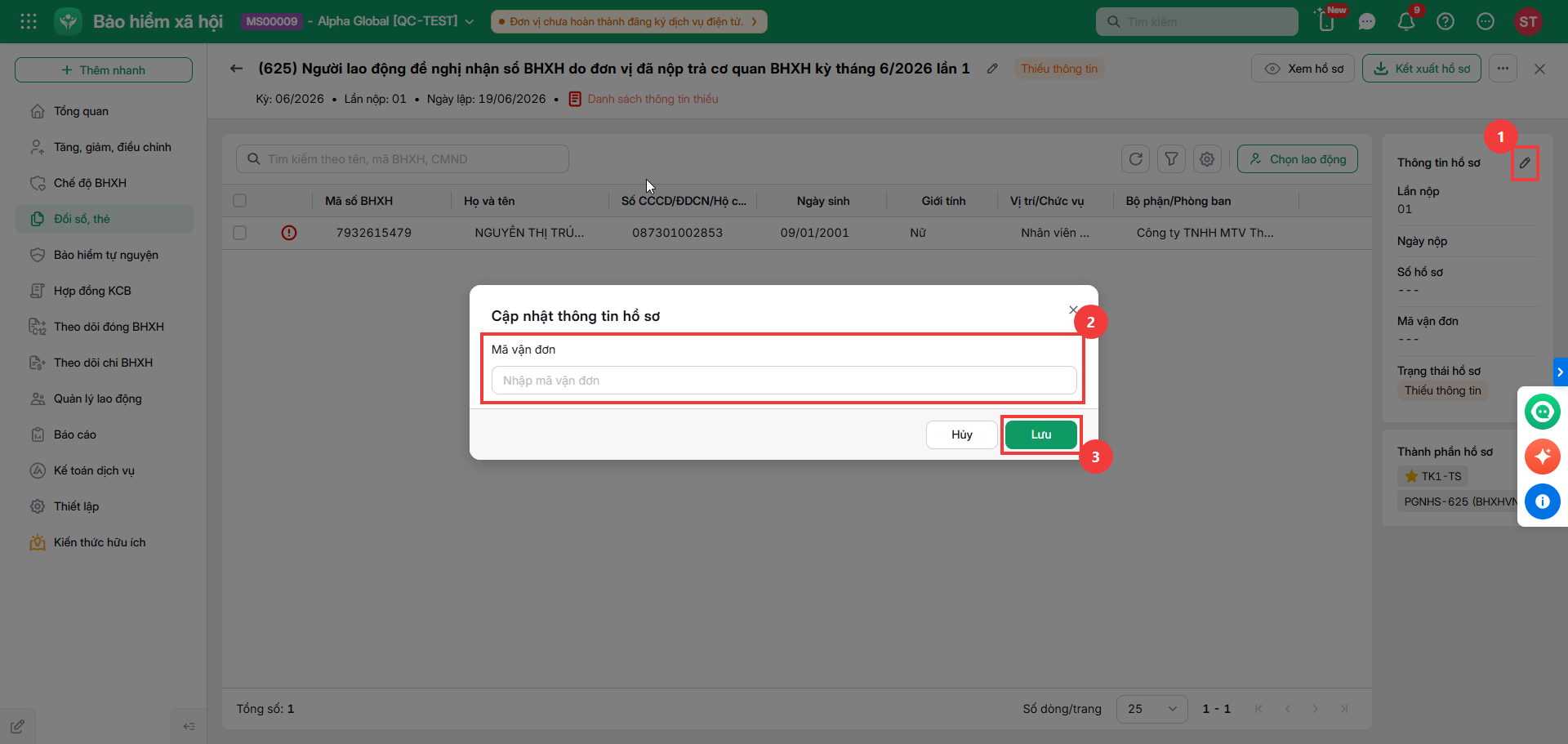Open the round more options icon in header
This screenshot has width=1568, height=744.
point(1486,22)
